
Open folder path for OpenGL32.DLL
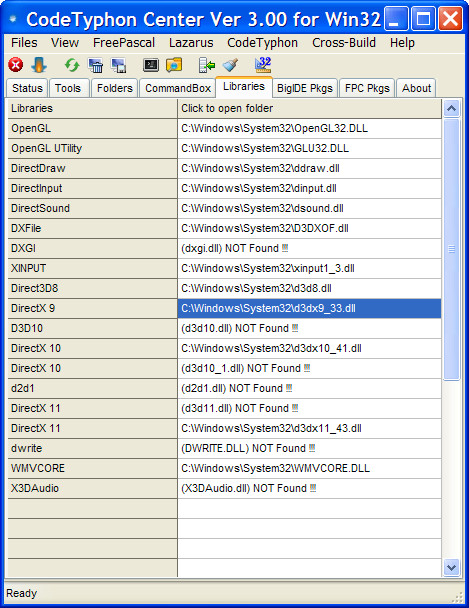pyautogui.click(x=309, y=128)
